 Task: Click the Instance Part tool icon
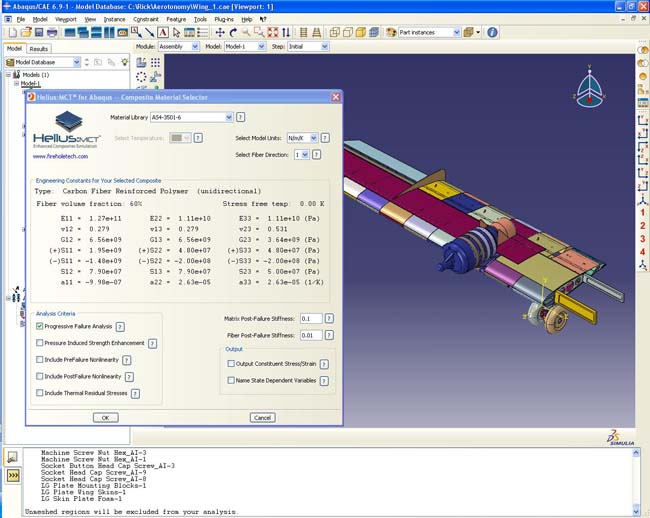141,63
